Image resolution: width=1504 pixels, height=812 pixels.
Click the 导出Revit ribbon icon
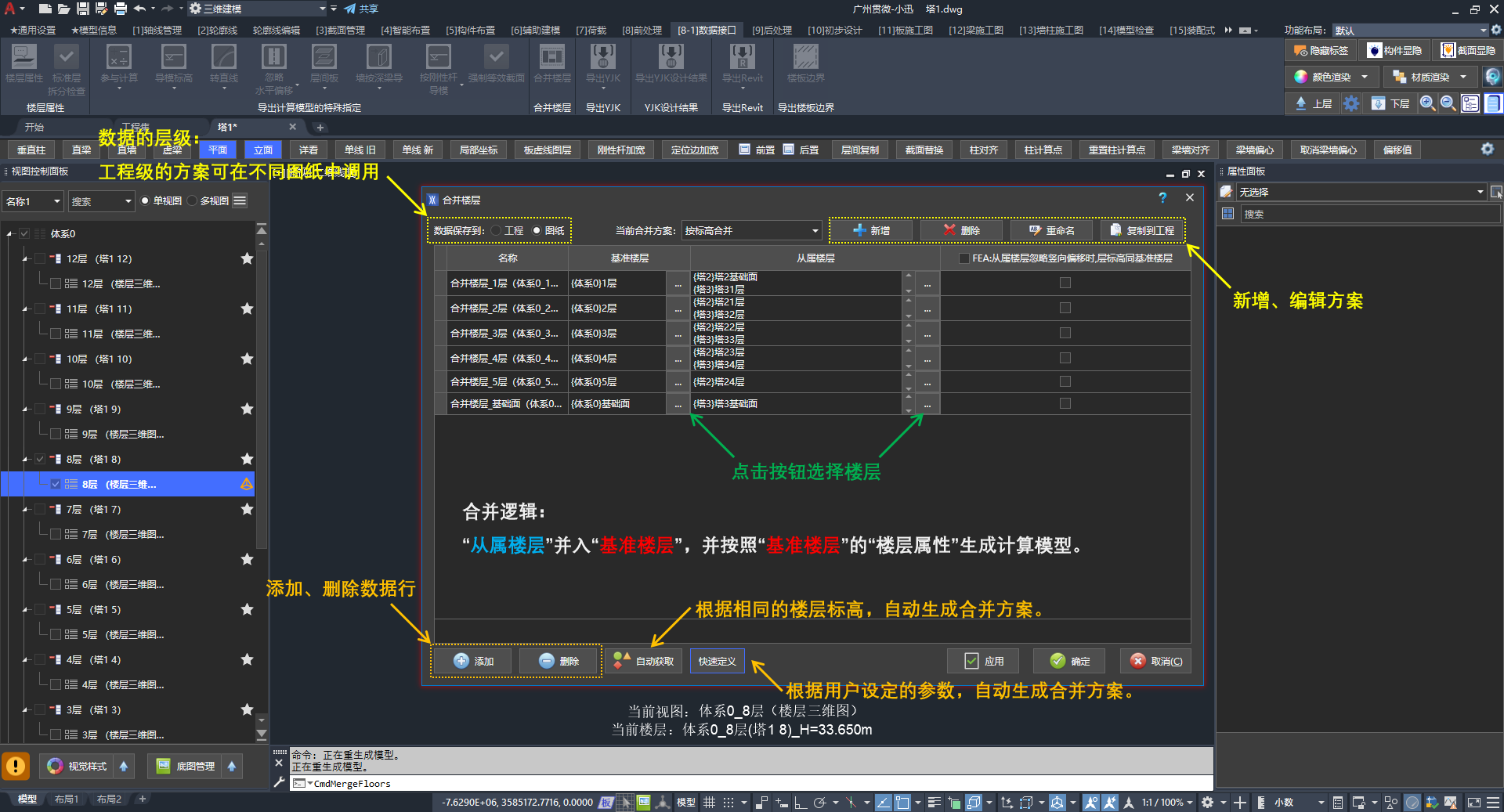742,57
